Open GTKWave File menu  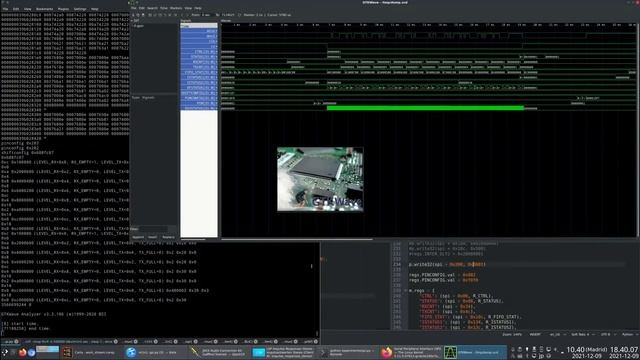pyautogui.click(x=133, y=8)
